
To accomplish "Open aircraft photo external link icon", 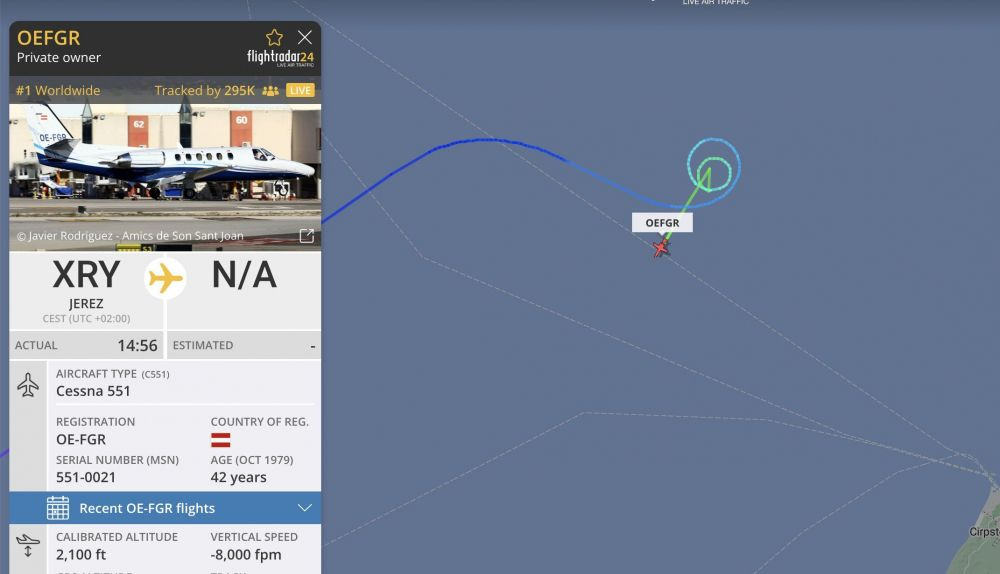I will tap(307, 236).
